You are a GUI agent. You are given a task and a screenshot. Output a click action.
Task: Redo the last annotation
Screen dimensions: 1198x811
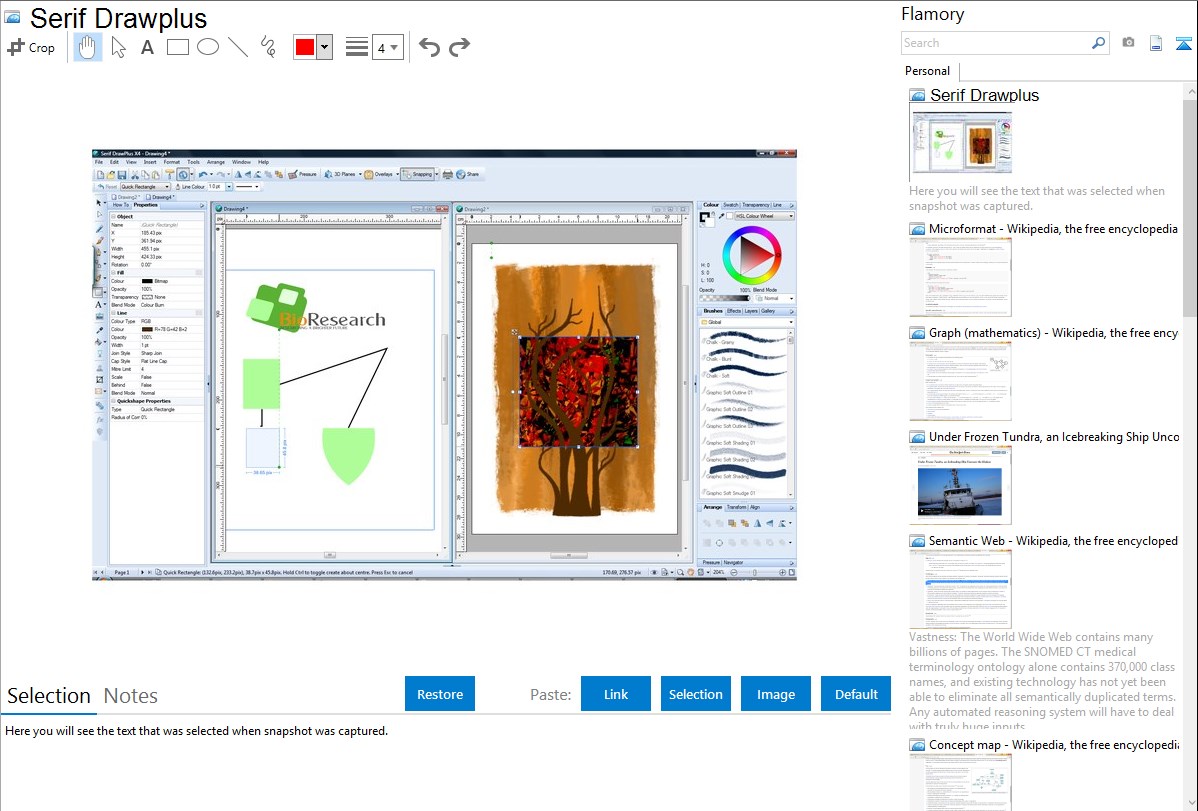tap(459, 47)
